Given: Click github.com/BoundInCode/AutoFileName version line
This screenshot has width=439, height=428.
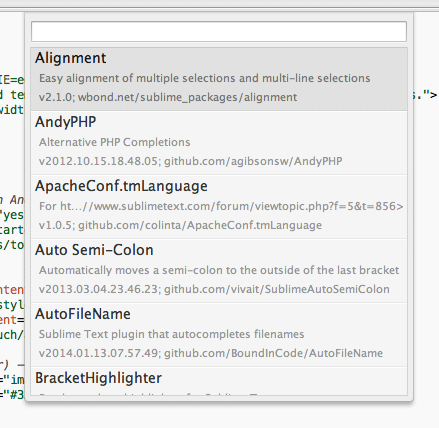Looking at the screenshot, I should (x=211, y=353).
